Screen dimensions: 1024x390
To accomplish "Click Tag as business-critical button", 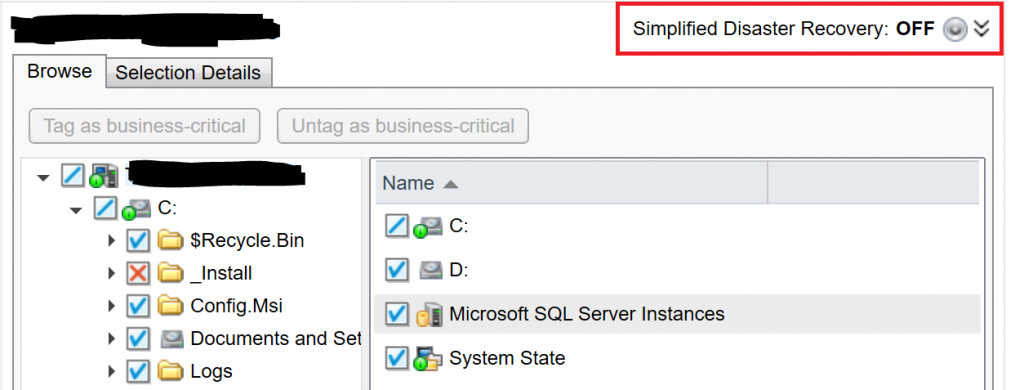I will [x=144, y=125].
